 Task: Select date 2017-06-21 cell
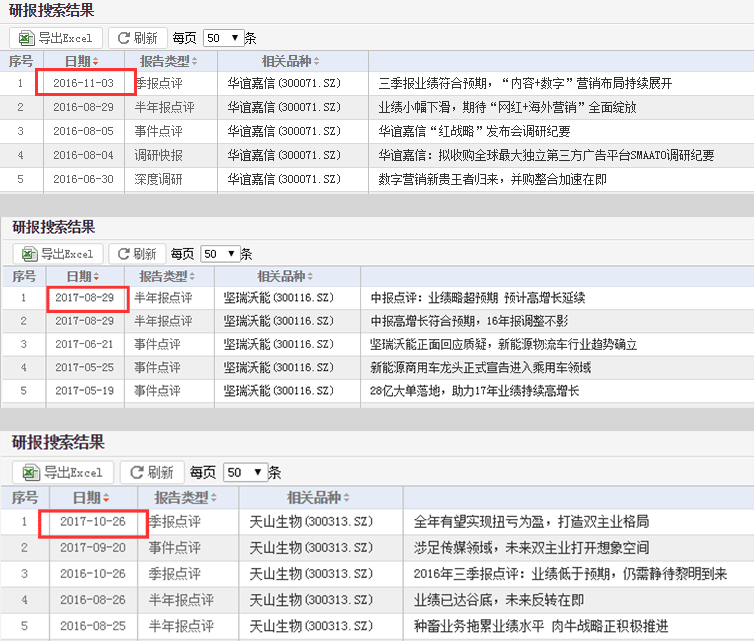(85, 344)
